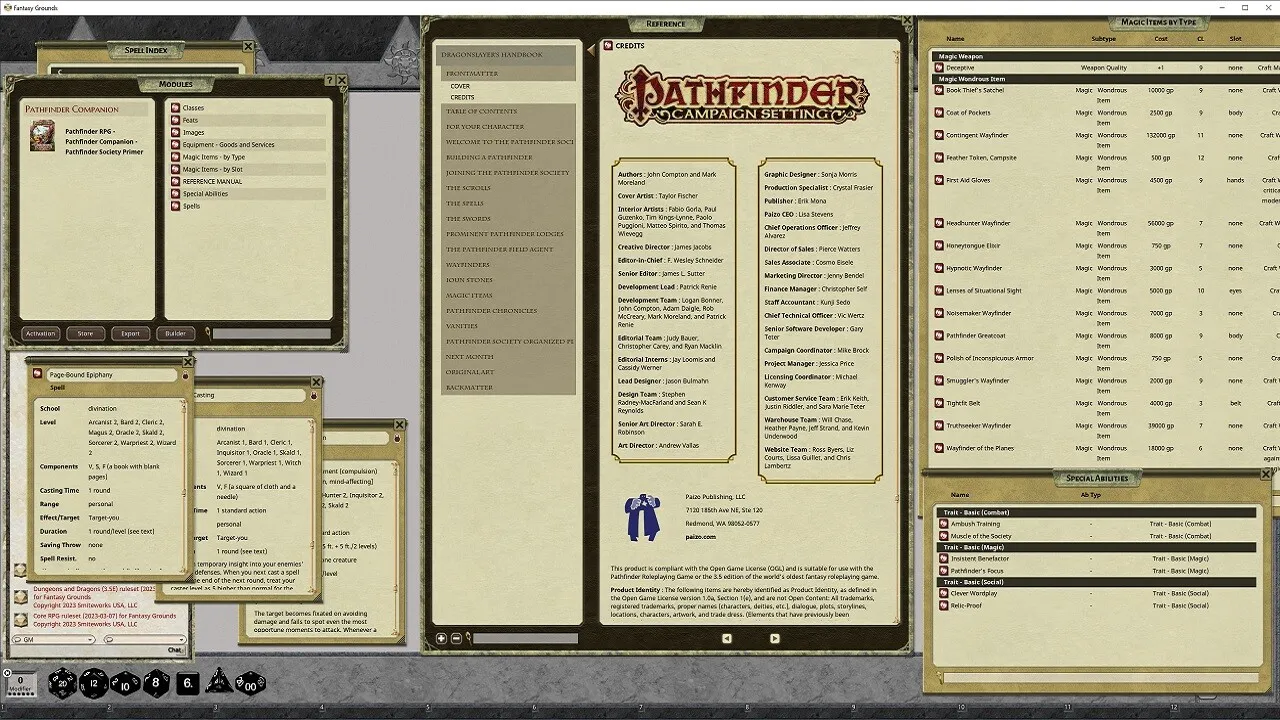Expand Dragonslayer's Handbook index header
The width and height of the screenshot is (1280, 720).
pos(508,55)
